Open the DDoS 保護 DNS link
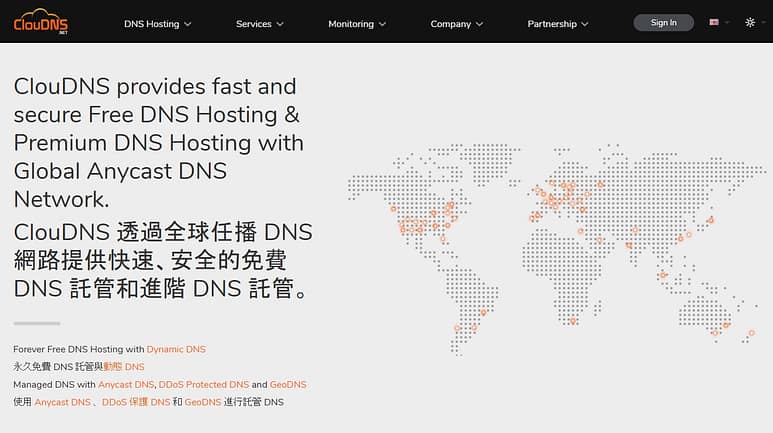 click(x=136, y=402)
